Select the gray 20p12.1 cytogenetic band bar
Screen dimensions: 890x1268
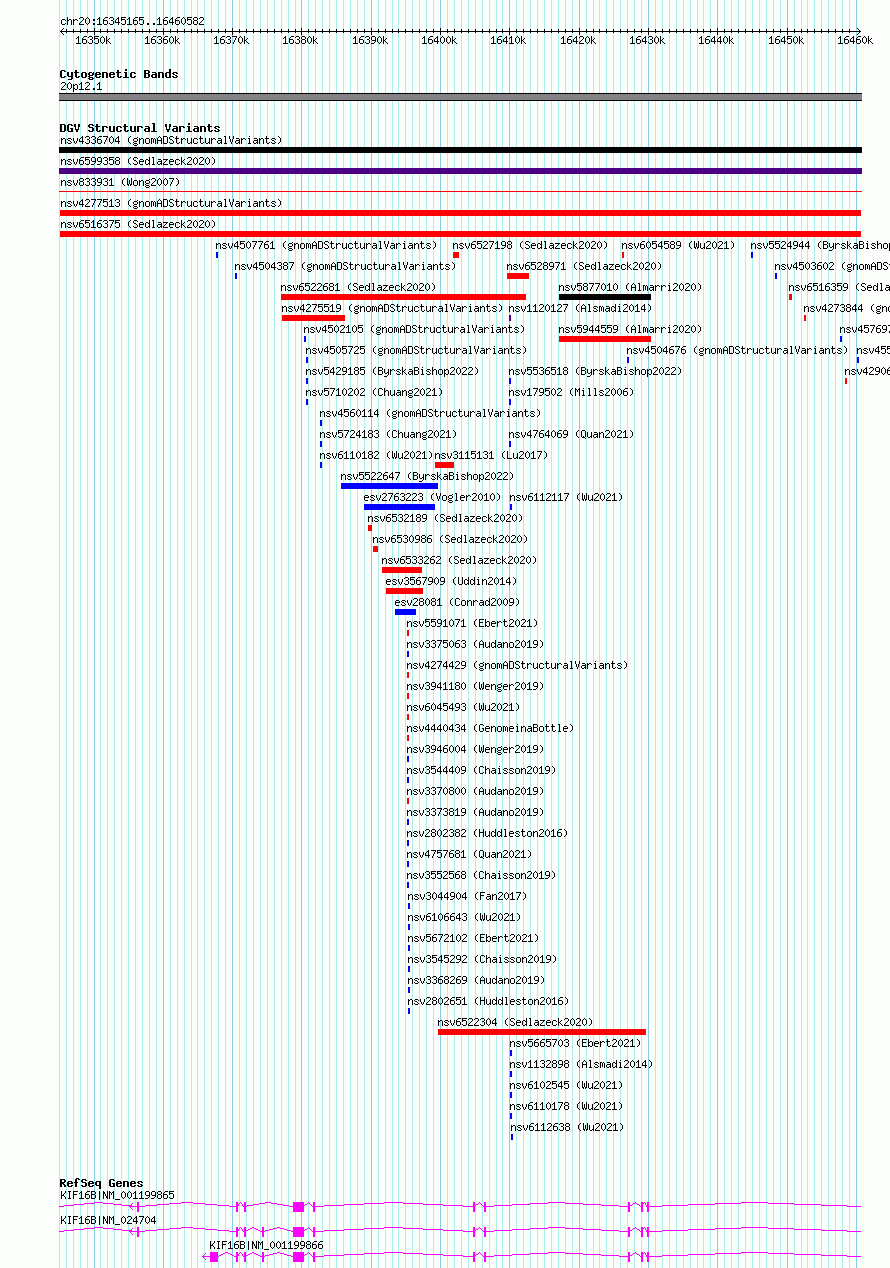[460, 97]
